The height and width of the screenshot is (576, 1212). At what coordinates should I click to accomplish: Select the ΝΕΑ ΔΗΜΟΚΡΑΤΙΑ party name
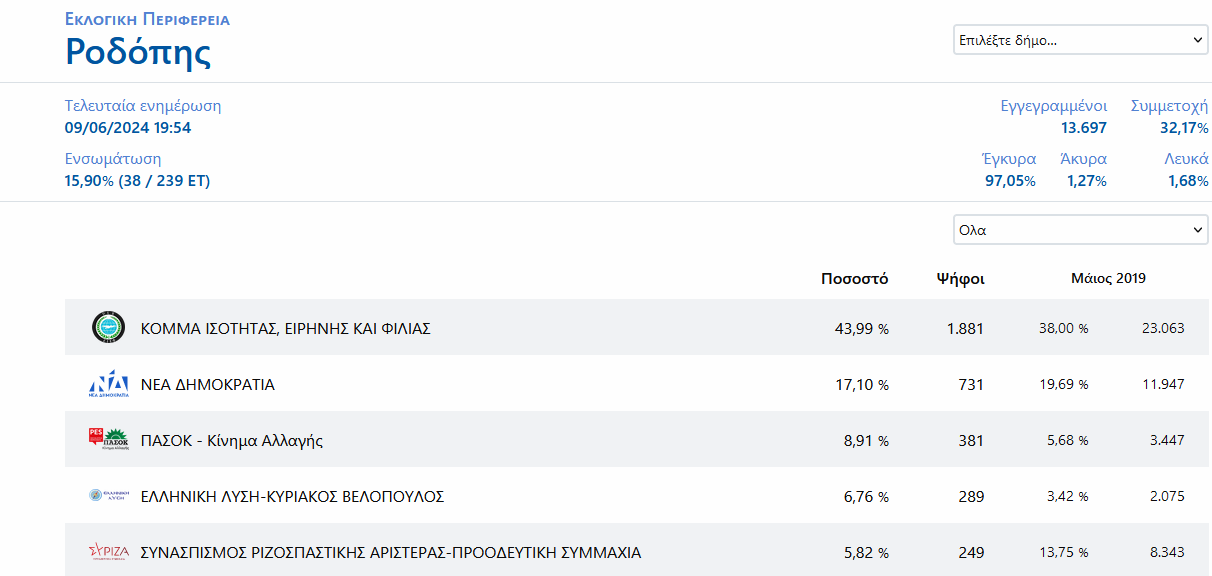[208, 384]
